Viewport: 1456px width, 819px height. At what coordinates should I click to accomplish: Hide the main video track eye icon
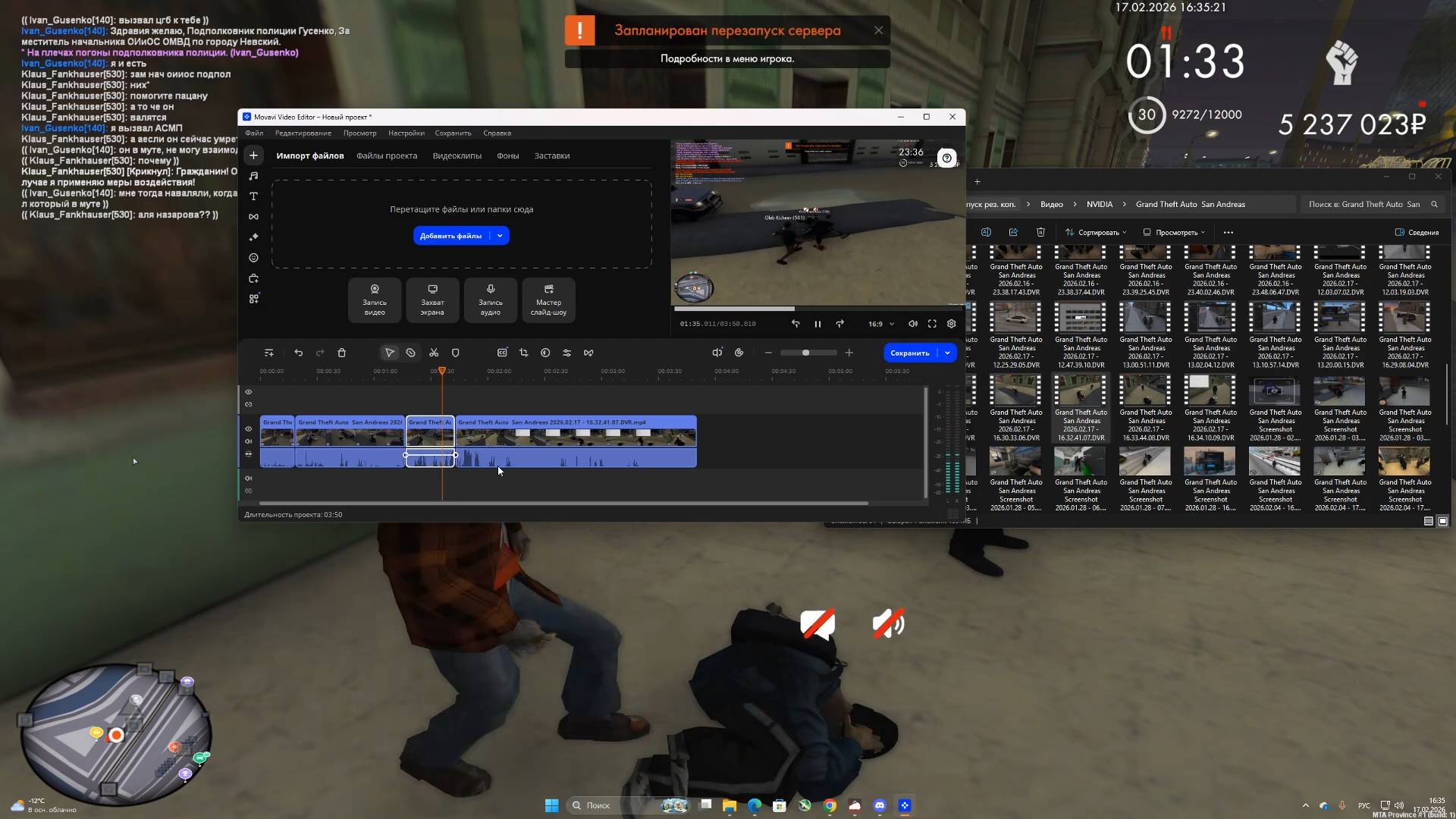coord(248,428)
